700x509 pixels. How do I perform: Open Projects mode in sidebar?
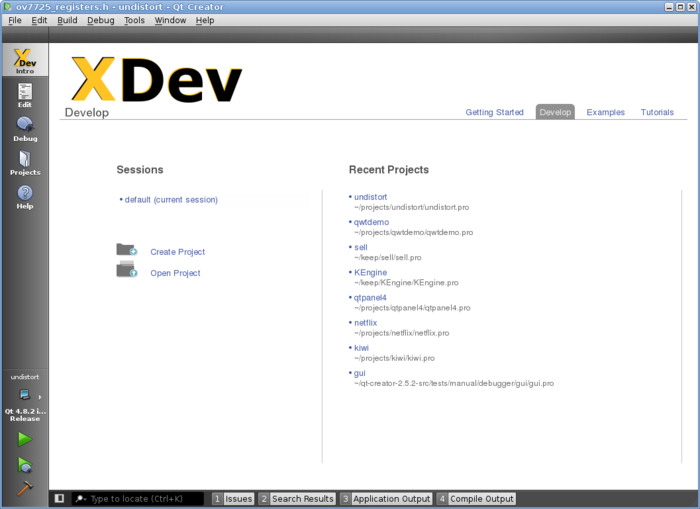pyautogui.click(x=25, y=163)
